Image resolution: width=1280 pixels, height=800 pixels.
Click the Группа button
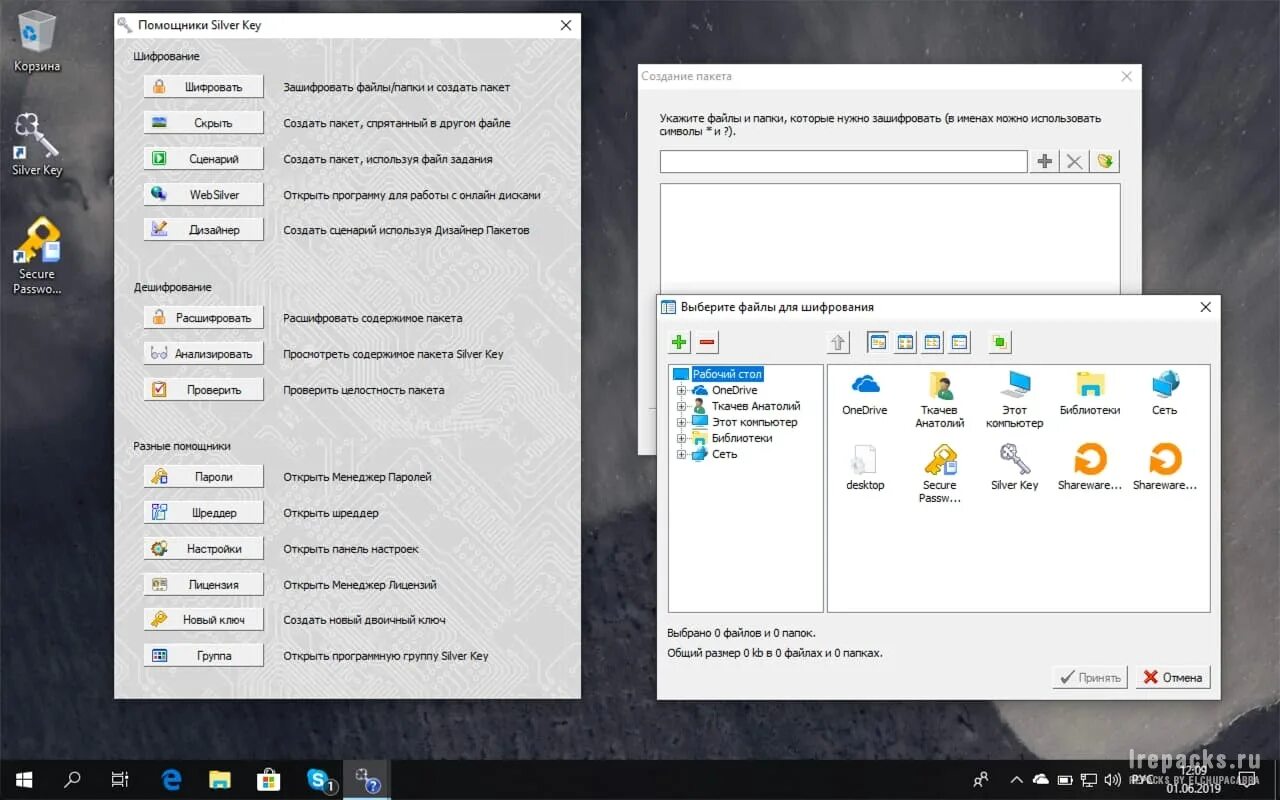[x=203, y=655]
